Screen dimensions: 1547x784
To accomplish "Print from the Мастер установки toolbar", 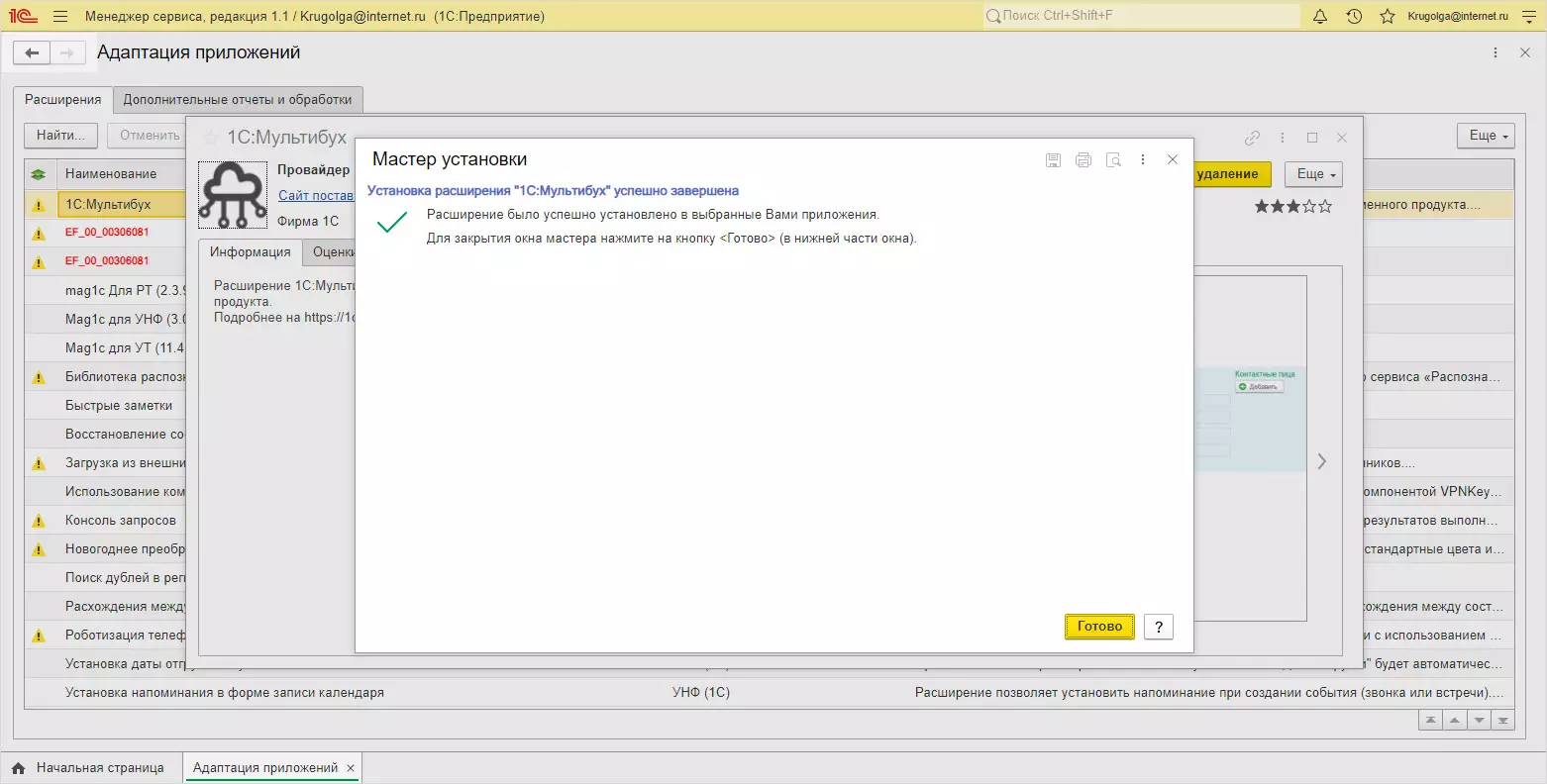I will [1083, 159].
